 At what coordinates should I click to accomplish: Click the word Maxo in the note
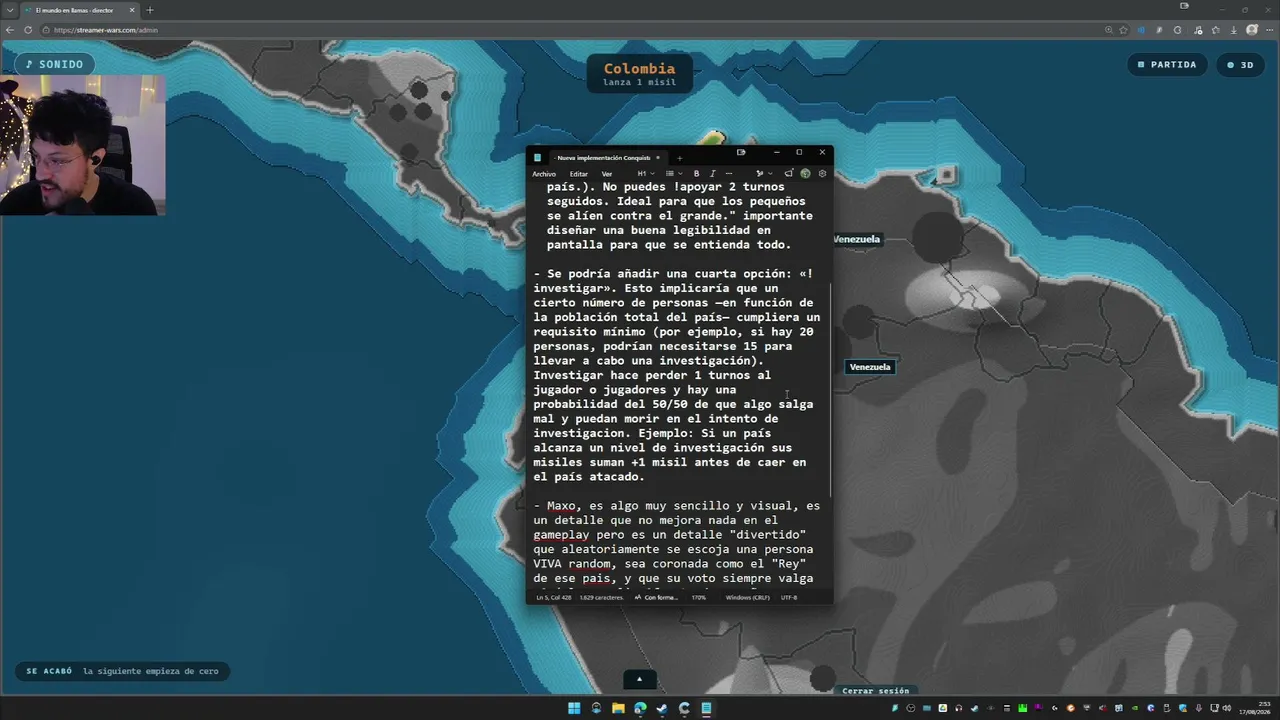[560, 506]
